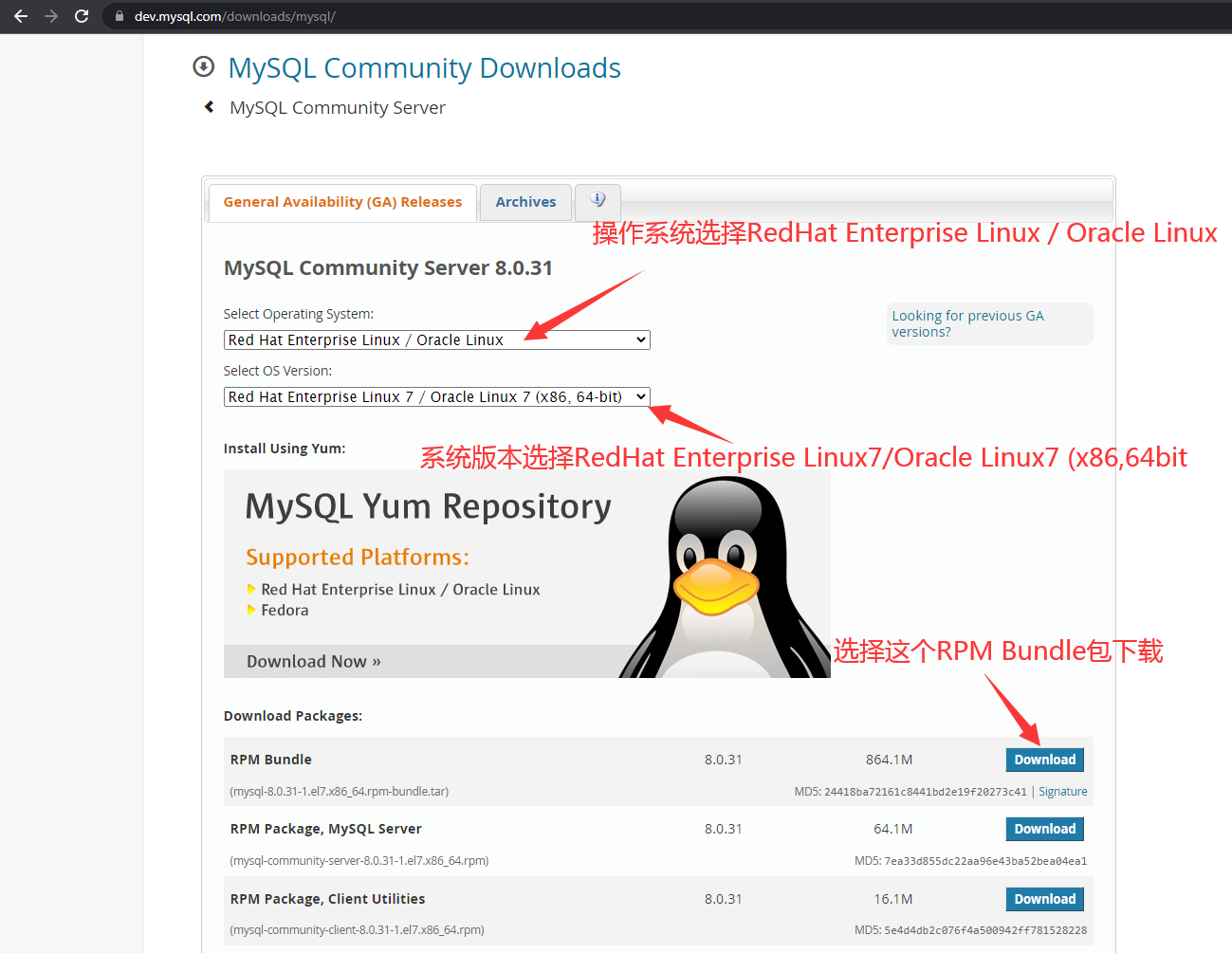Click the Download Packages label
Image resolution: width=1232 pixels, height=953 pixels.
pyautogui.click(x=293, y=716)
